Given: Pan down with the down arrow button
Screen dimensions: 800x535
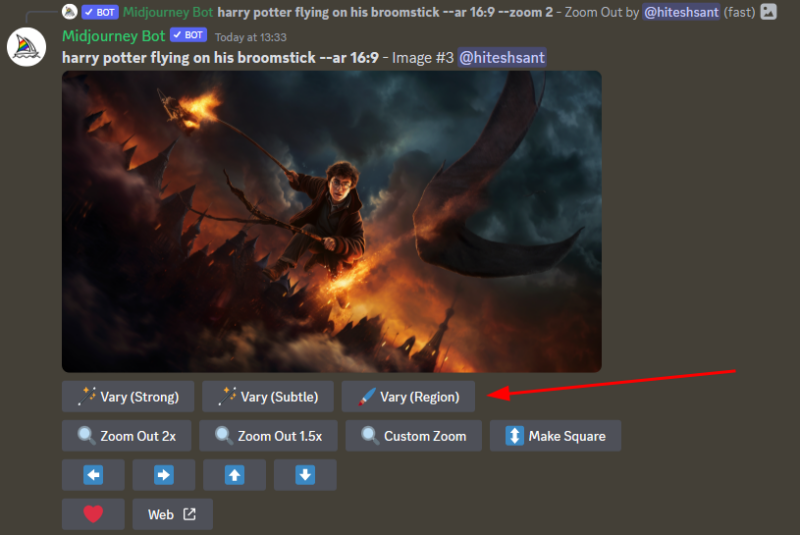Looking at the screenshot, I should point(305,475).
